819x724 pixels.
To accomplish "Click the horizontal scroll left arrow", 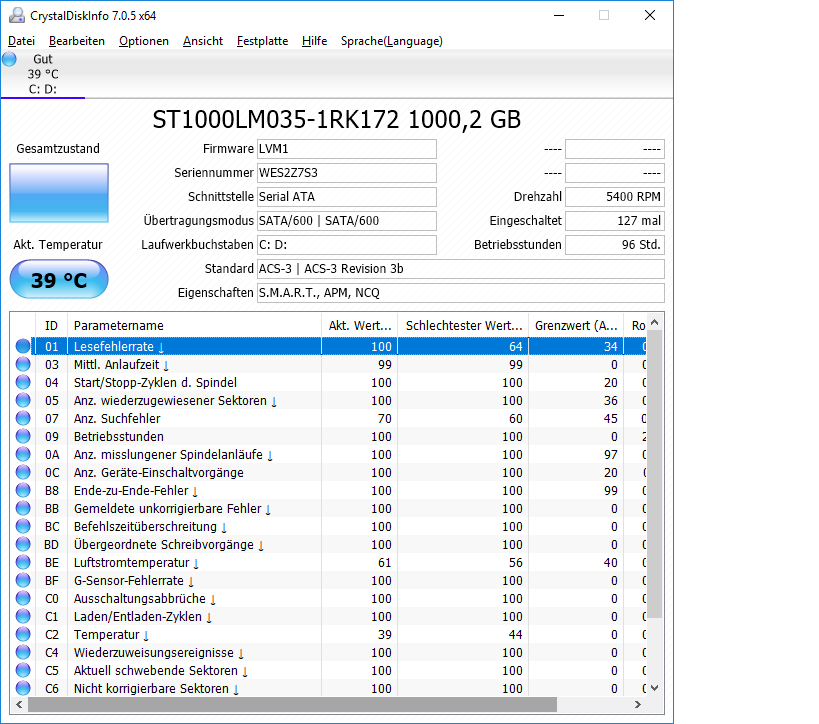I will tap(19, 705).
